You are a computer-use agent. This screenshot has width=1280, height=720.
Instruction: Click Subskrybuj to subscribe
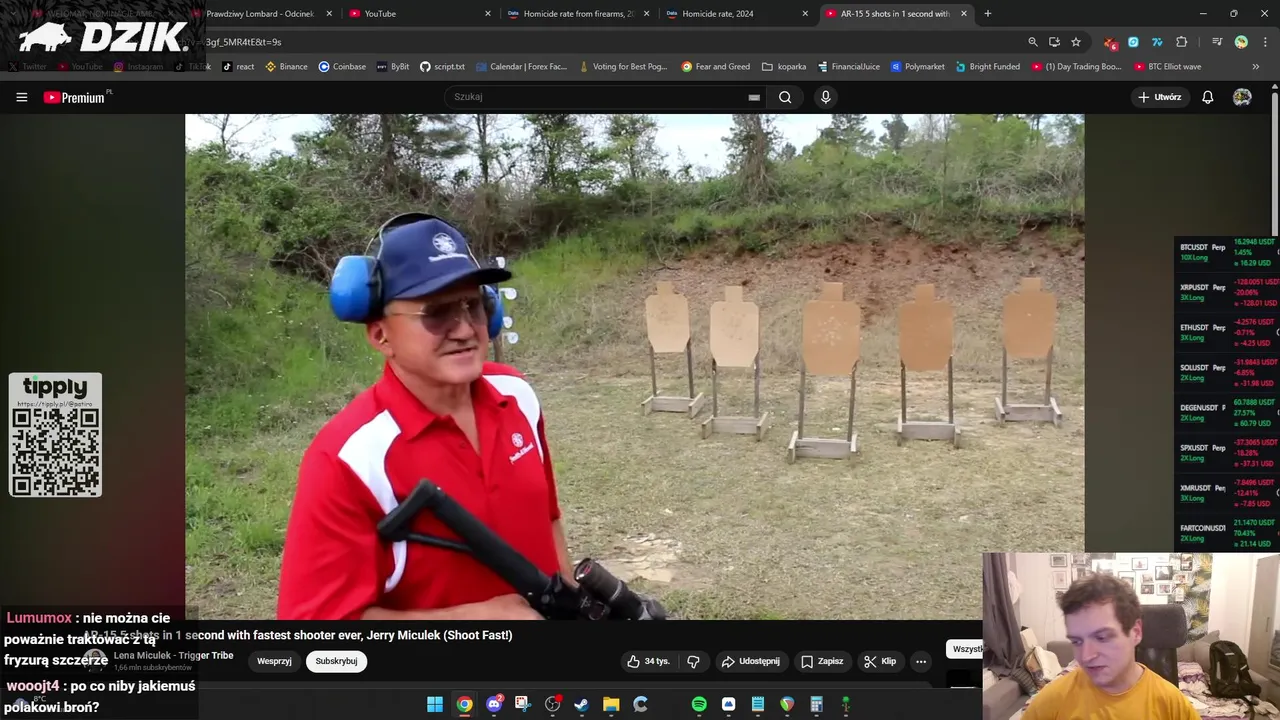click(x=336, y=661)
